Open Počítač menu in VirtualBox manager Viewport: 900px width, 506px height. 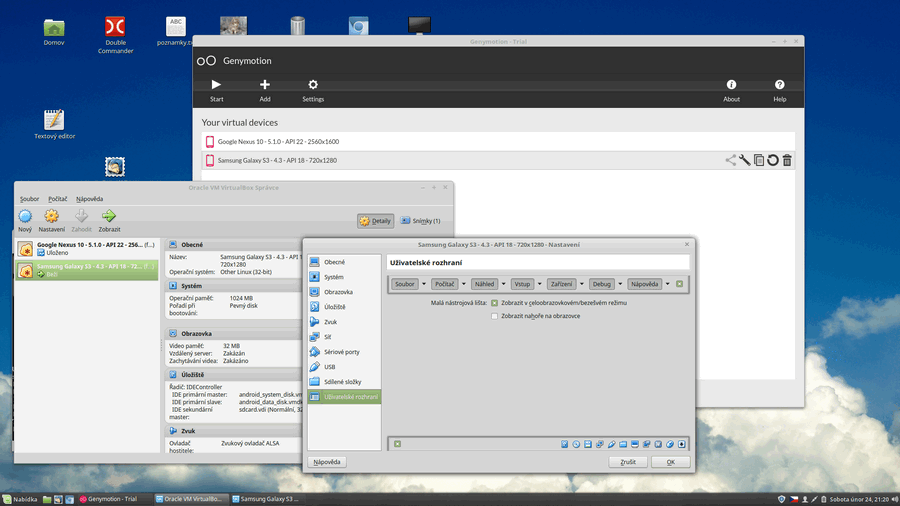click(x=58, y=199)
